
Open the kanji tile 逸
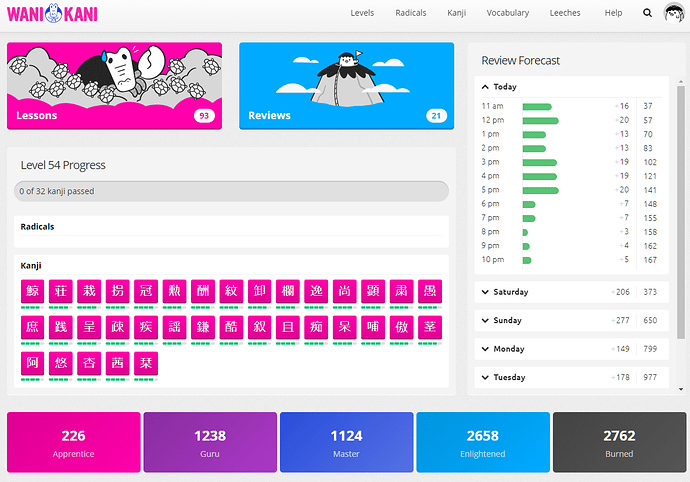click(x=316, y=291)
